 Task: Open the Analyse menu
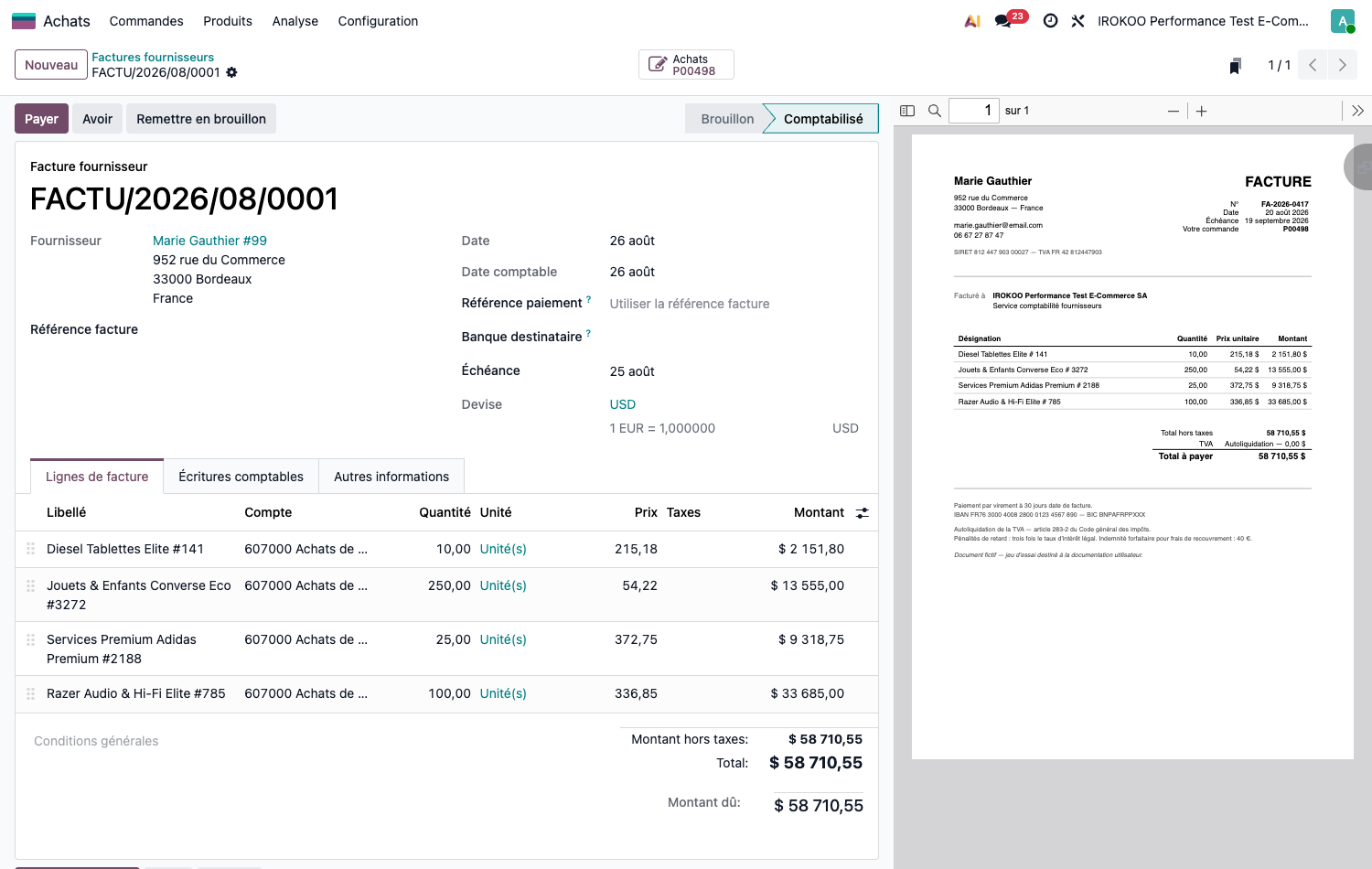[295, 21]
